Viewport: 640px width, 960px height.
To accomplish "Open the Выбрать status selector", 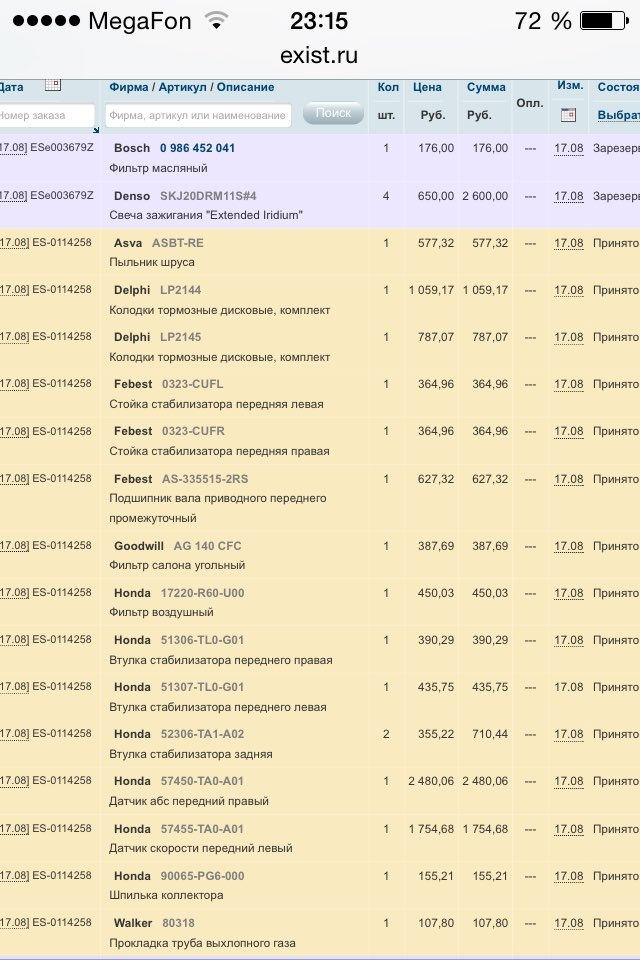I will coord(618,115).
